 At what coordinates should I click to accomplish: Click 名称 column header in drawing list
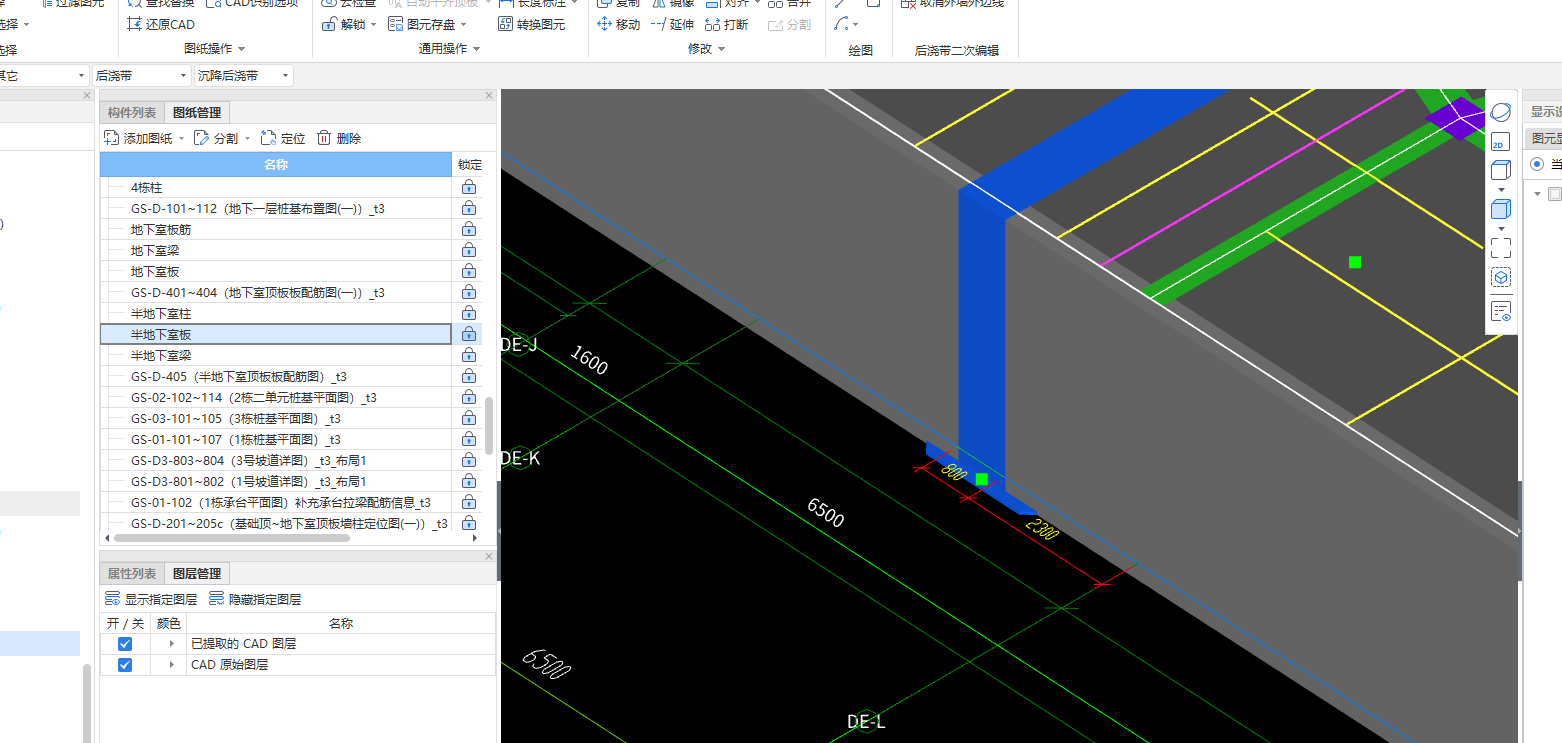[276, 164]
